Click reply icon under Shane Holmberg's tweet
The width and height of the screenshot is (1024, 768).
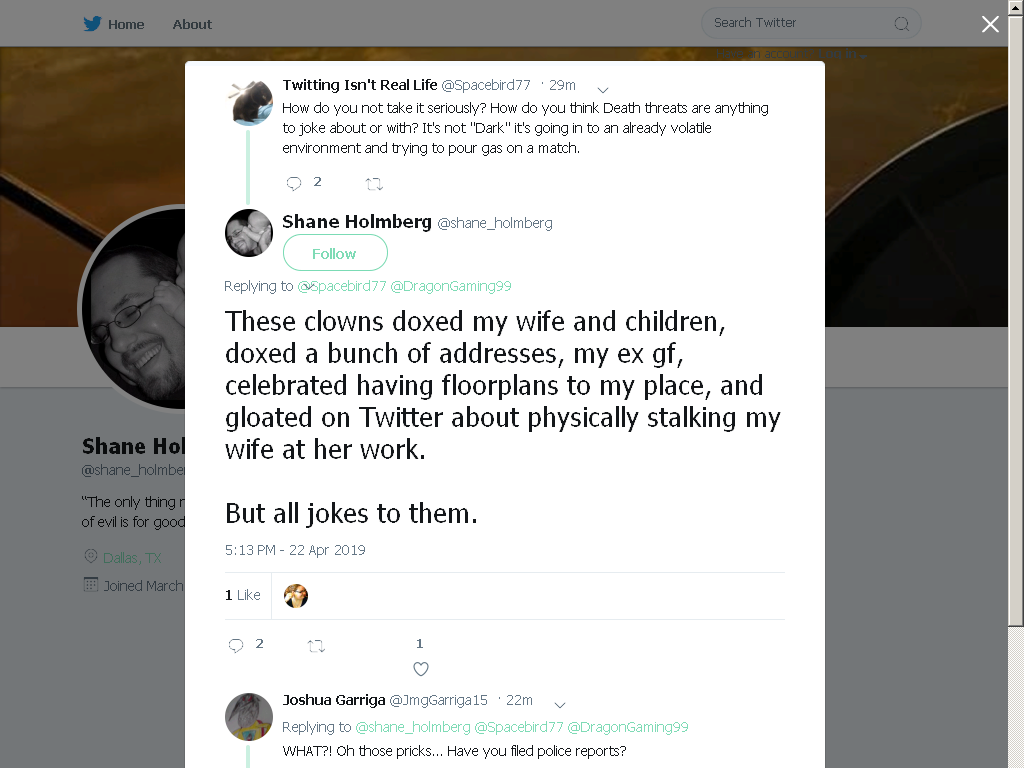(236, 645)
